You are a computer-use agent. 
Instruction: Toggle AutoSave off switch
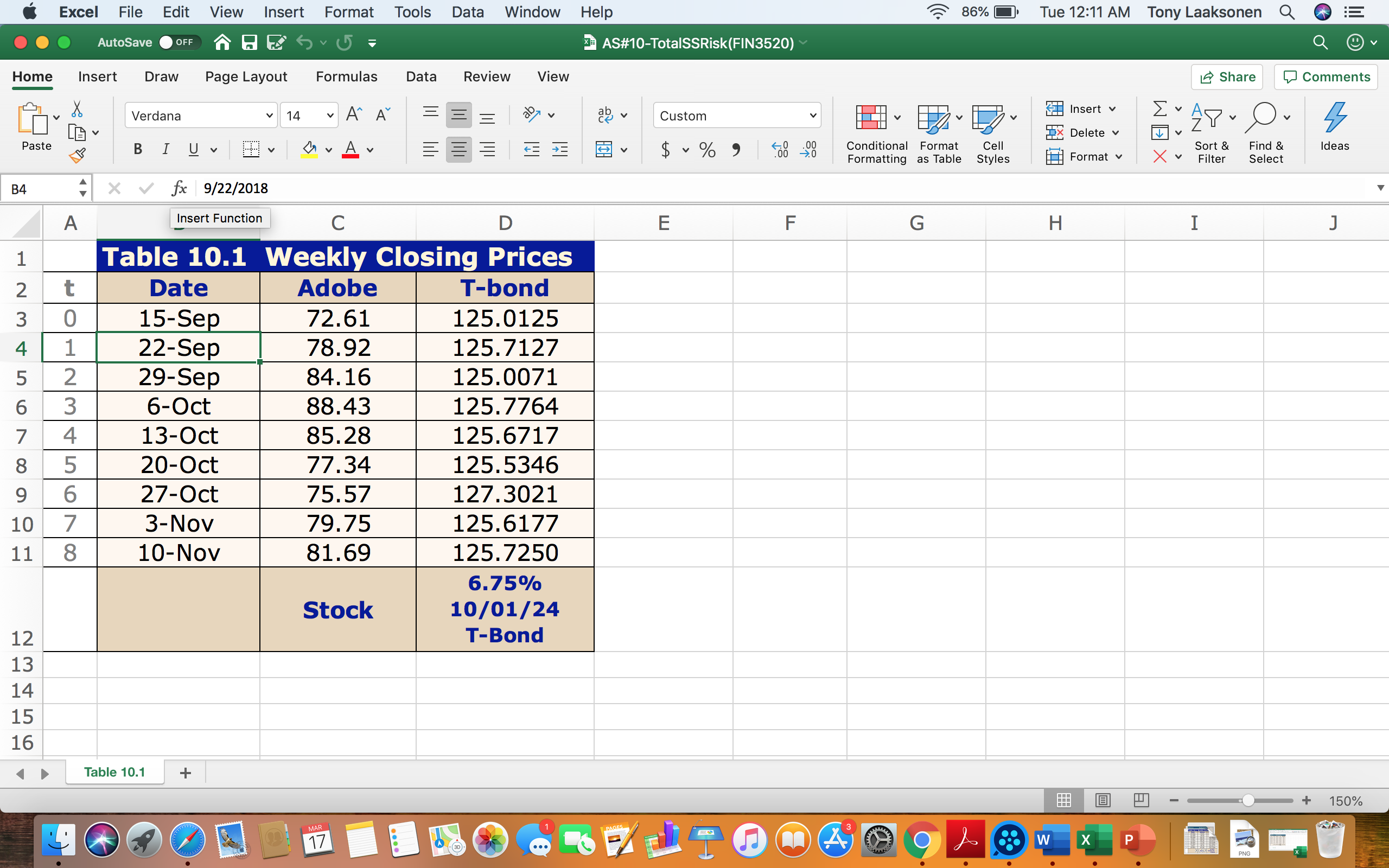point(178,42)
